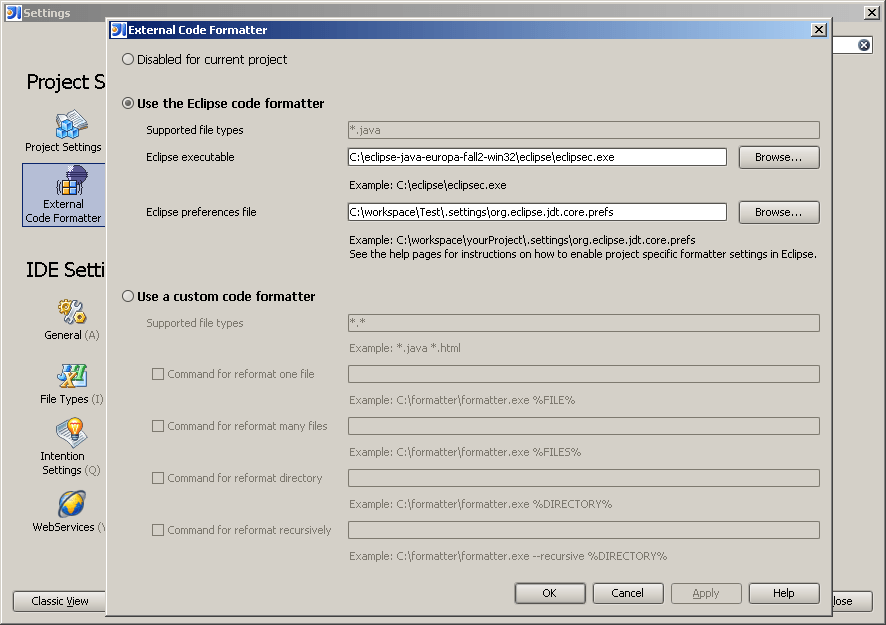Image resolution: width=886 pixels, height=625 pixels.
Task: Click the Cancel button
Action: (627, 593)
